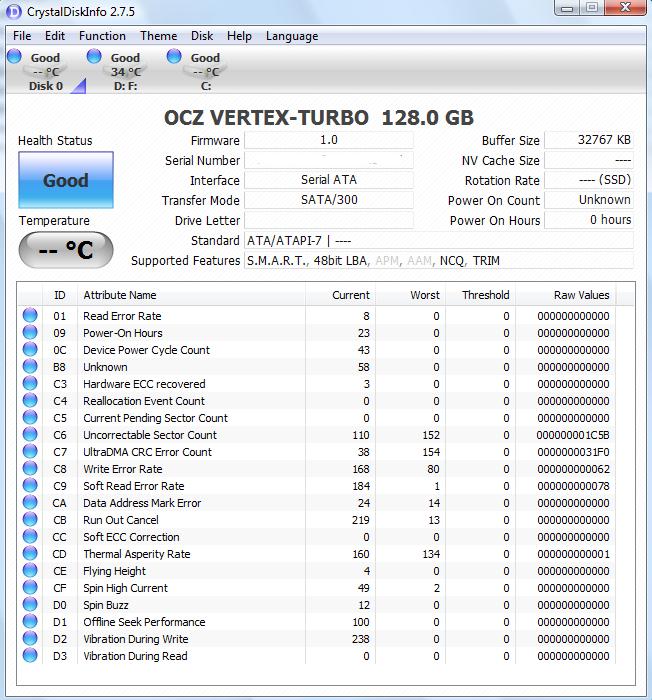
Task: Click the status orb for Power-On Hours
Action: coord(30,332)
